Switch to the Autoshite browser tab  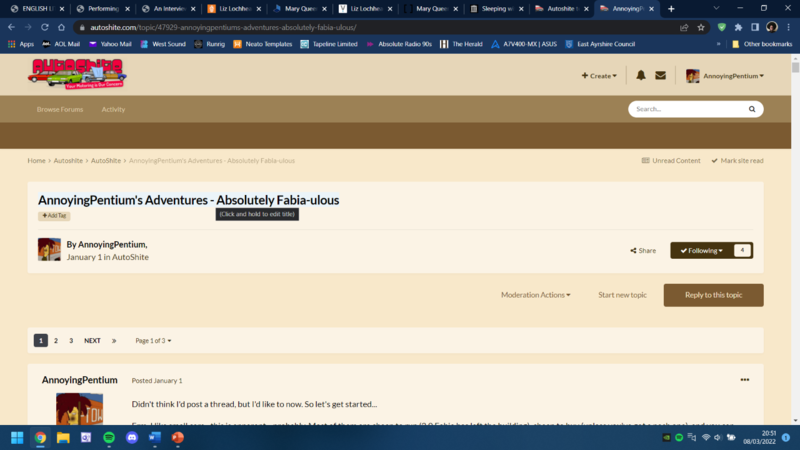click(x=560, y=9)
